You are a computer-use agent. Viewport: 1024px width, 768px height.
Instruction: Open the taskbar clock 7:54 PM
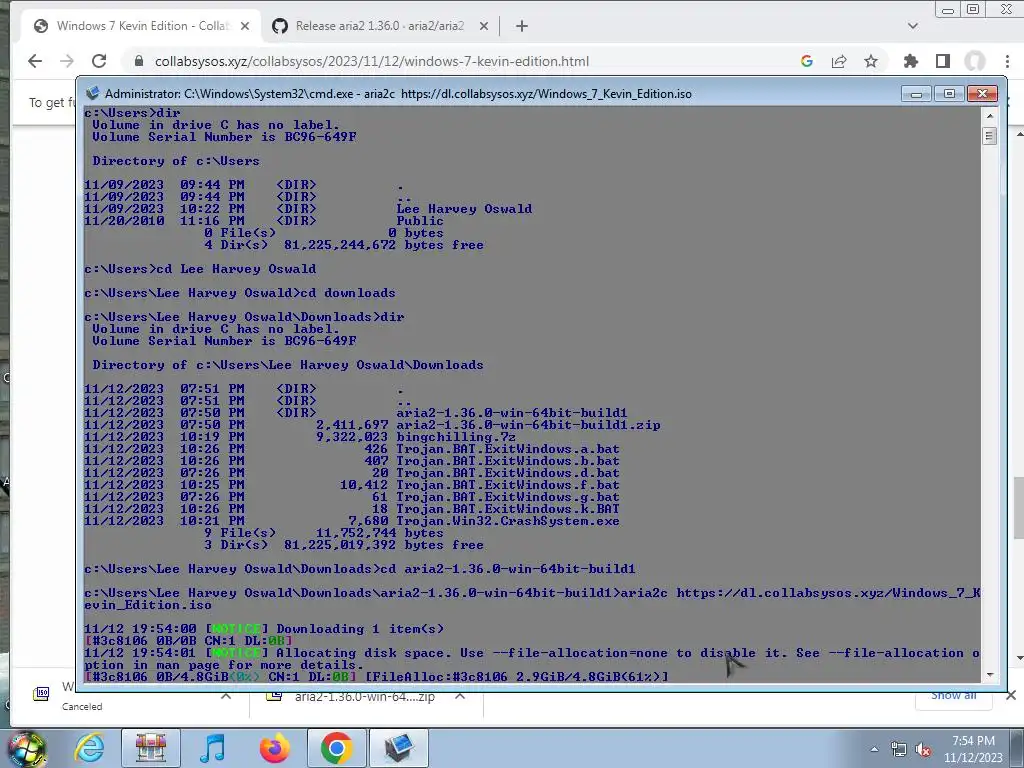(973, 749)
